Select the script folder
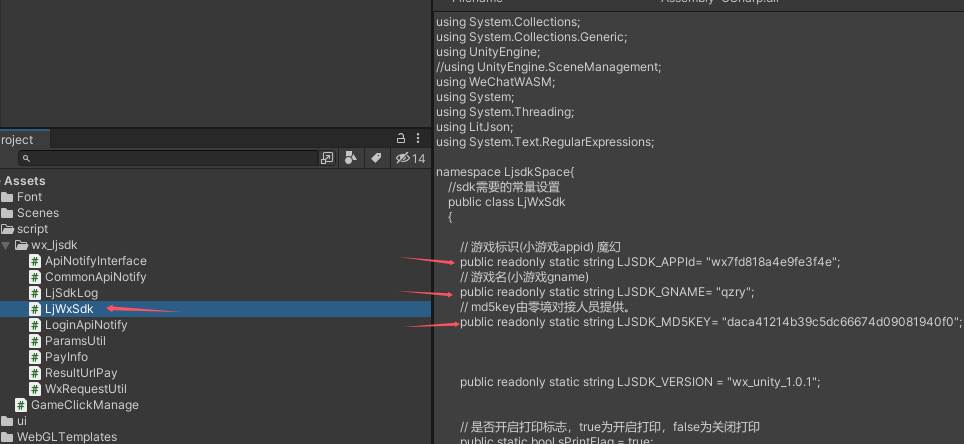The image size is (964, 444). 31,229
